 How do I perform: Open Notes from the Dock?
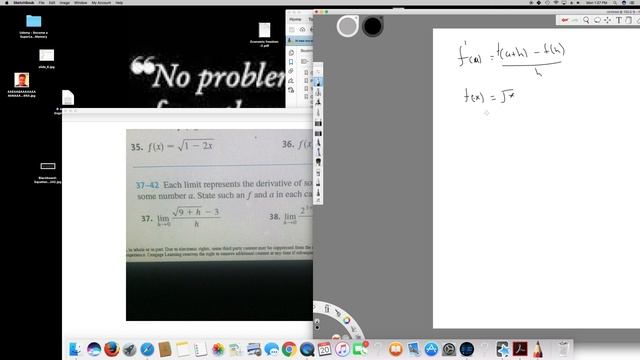point(182,349)
